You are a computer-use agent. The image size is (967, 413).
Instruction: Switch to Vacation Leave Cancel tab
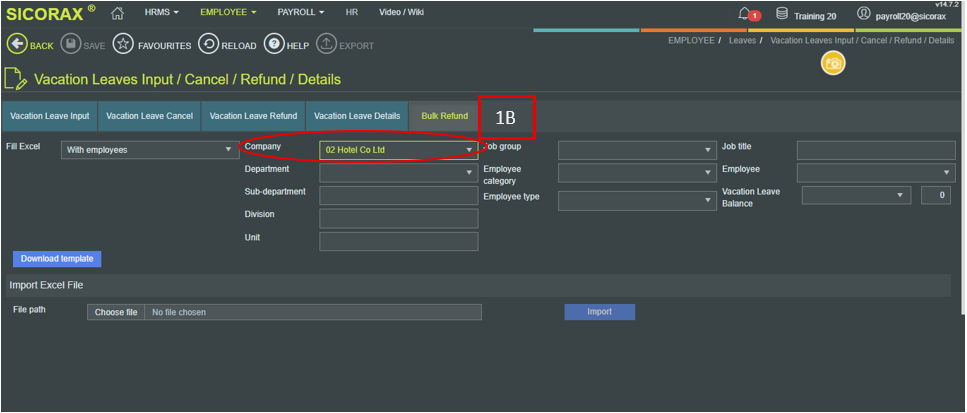(149, 116)
